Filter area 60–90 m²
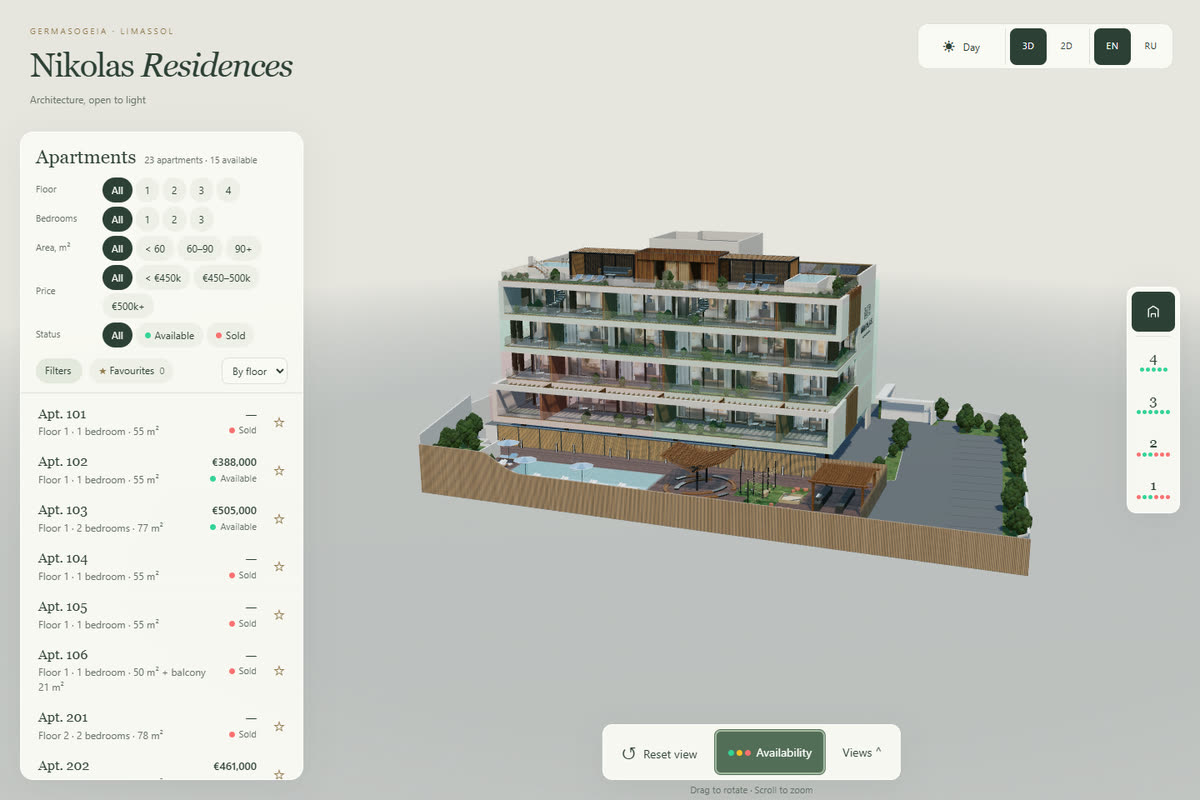Viewport: 1200px width, 800px height. click(x=200, y=249)
